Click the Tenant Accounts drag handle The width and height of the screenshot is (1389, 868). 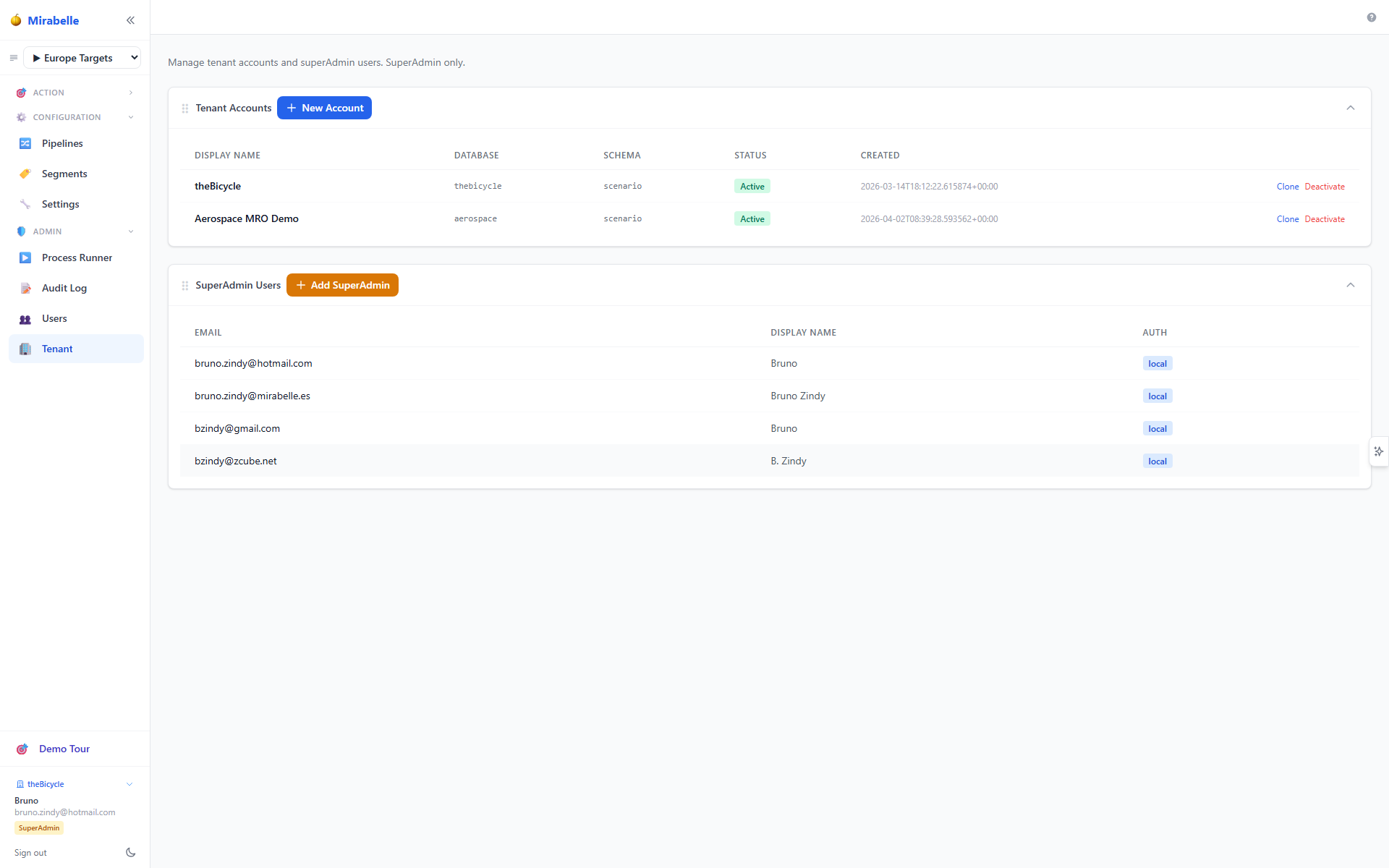[185, 108]
